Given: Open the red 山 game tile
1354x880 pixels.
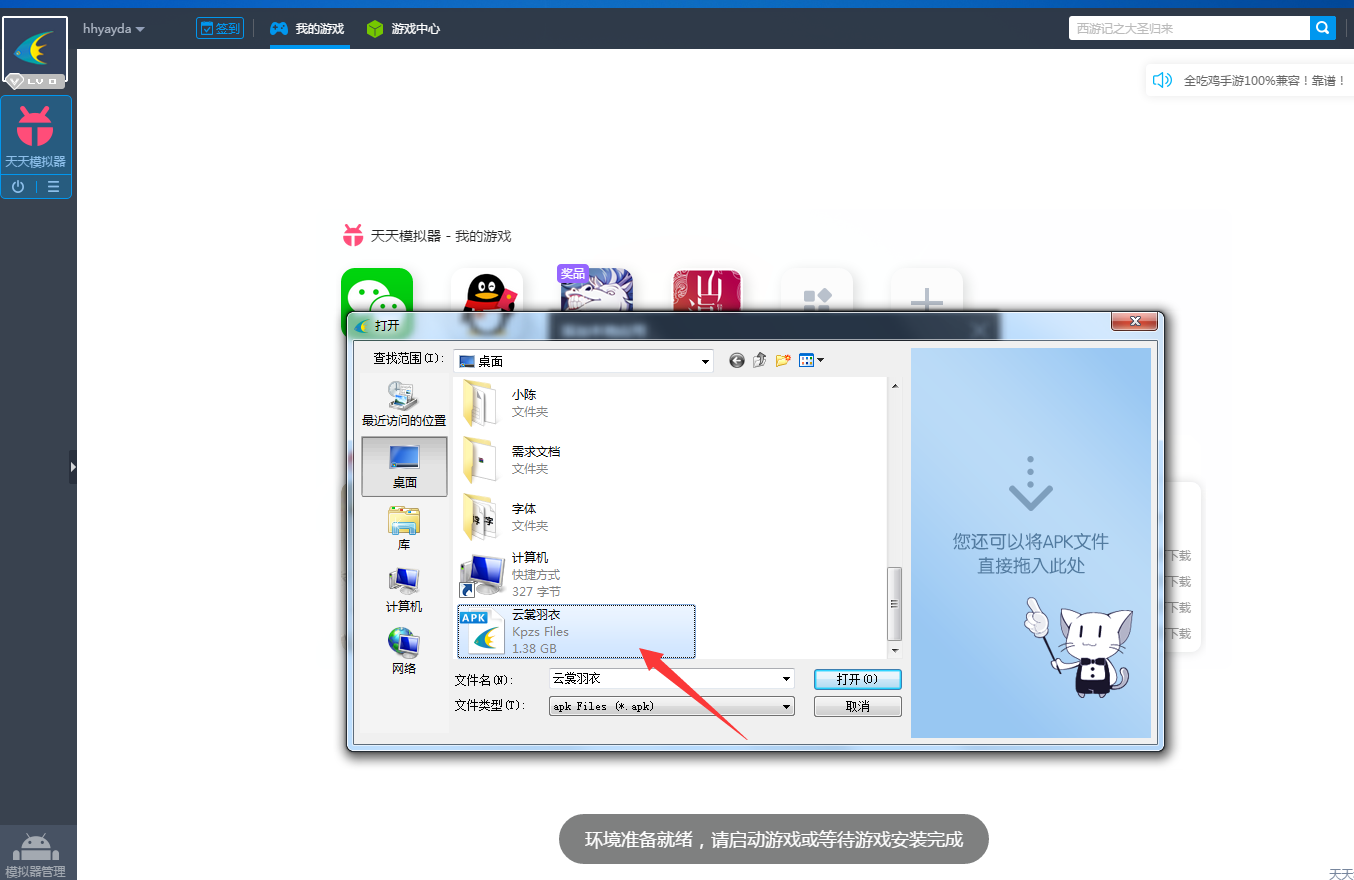Looking at the screenshot, I should 707,290.
